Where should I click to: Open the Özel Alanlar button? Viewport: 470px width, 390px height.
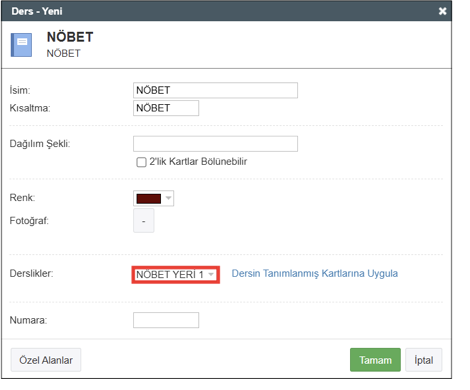46,360
